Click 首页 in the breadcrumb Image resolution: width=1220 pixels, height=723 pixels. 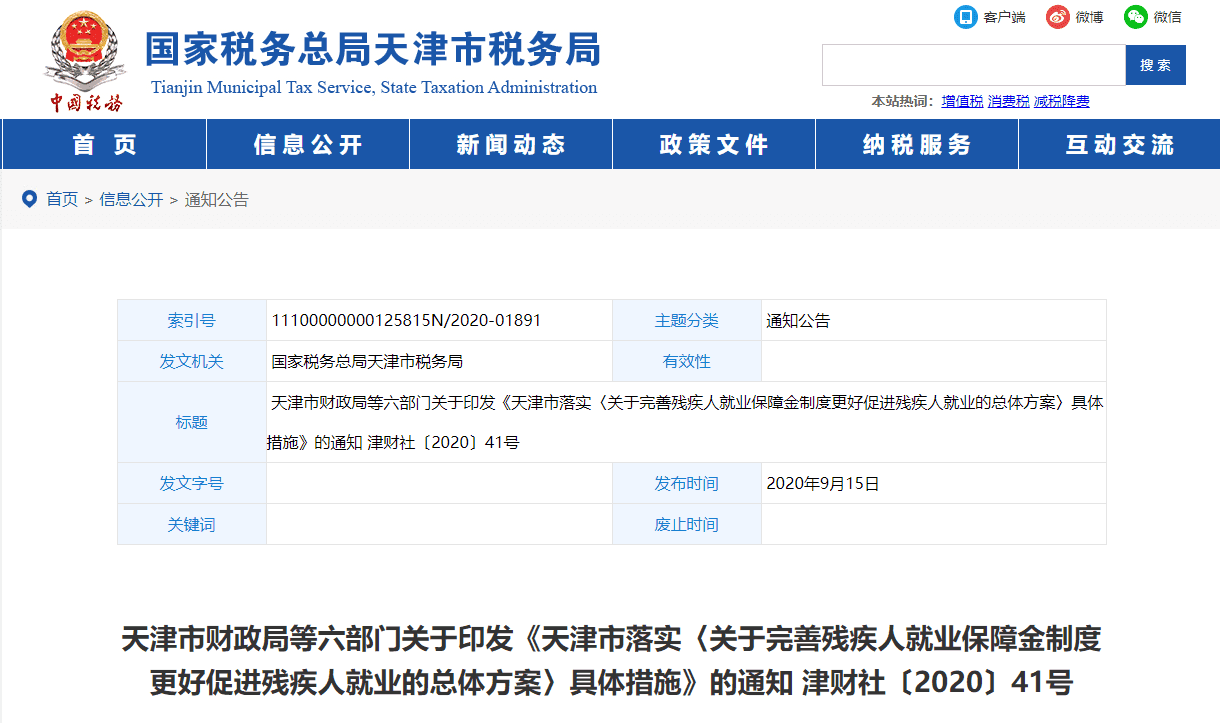click(x=62, y=199)
